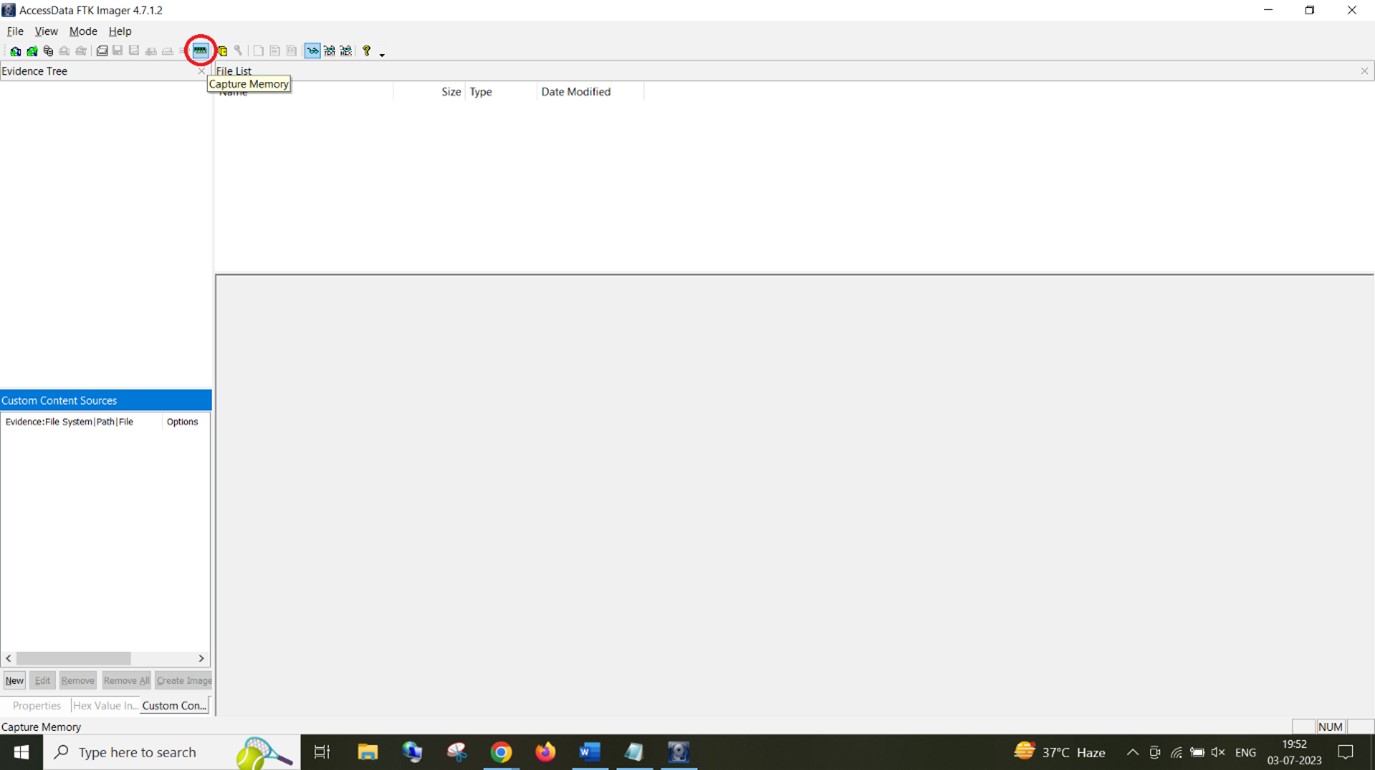
Task: Click the New button in Custom Content Sources
Action: pos(14,680)
